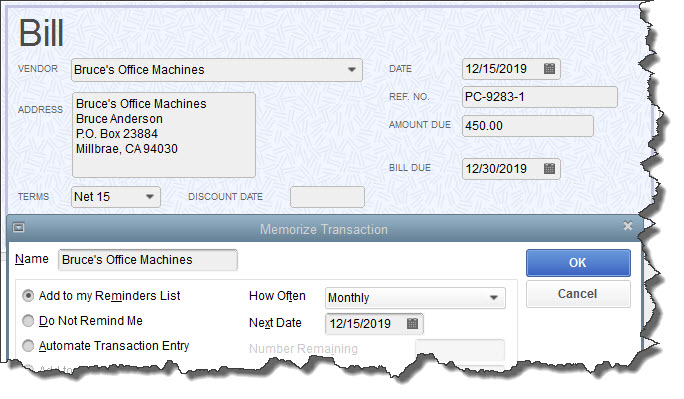Click the Amount Due field
Image resolution: width=684 pixels, height=399 pixels.
[527, 126]
